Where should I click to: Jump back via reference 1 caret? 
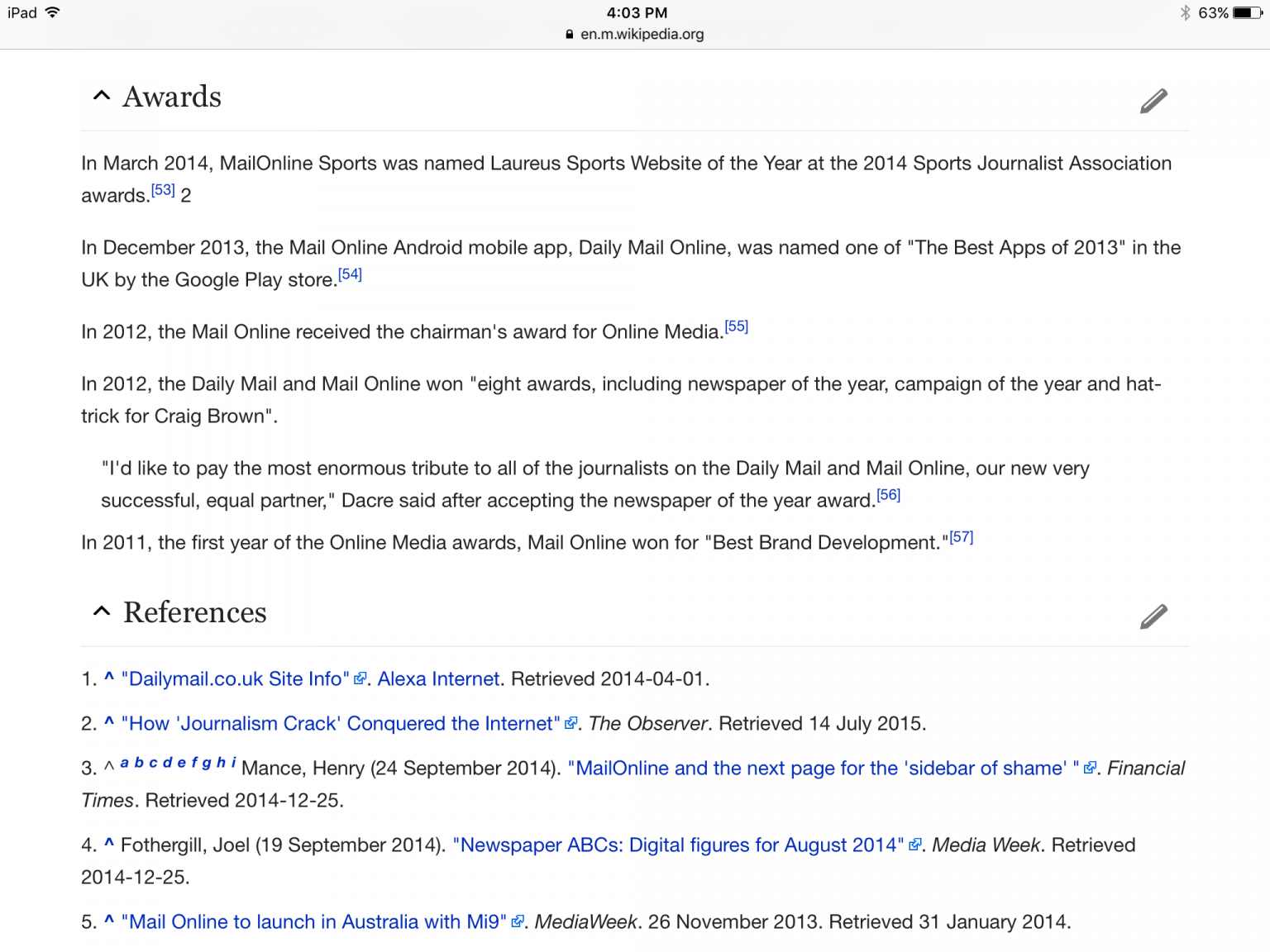coord(109,678)
